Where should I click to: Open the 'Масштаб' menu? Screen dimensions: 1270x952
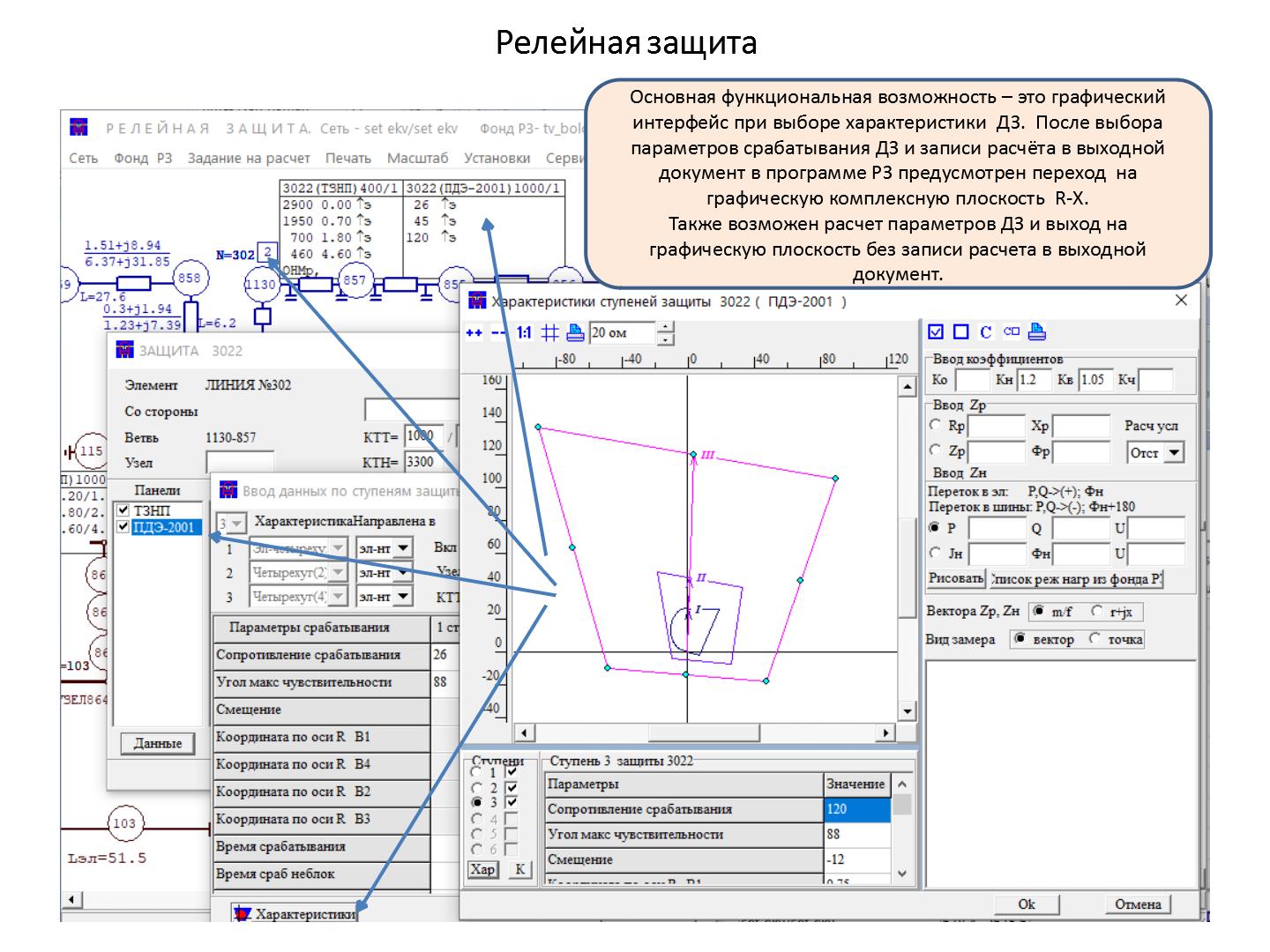click(x=417, y=158)
